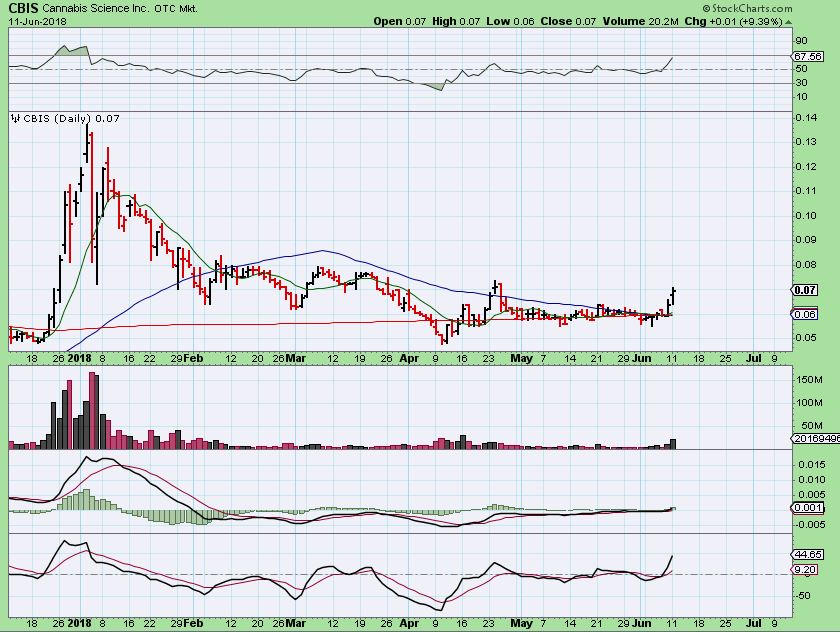
Task: Click the MACD 0.015 axis label
Action: point(812,464)
